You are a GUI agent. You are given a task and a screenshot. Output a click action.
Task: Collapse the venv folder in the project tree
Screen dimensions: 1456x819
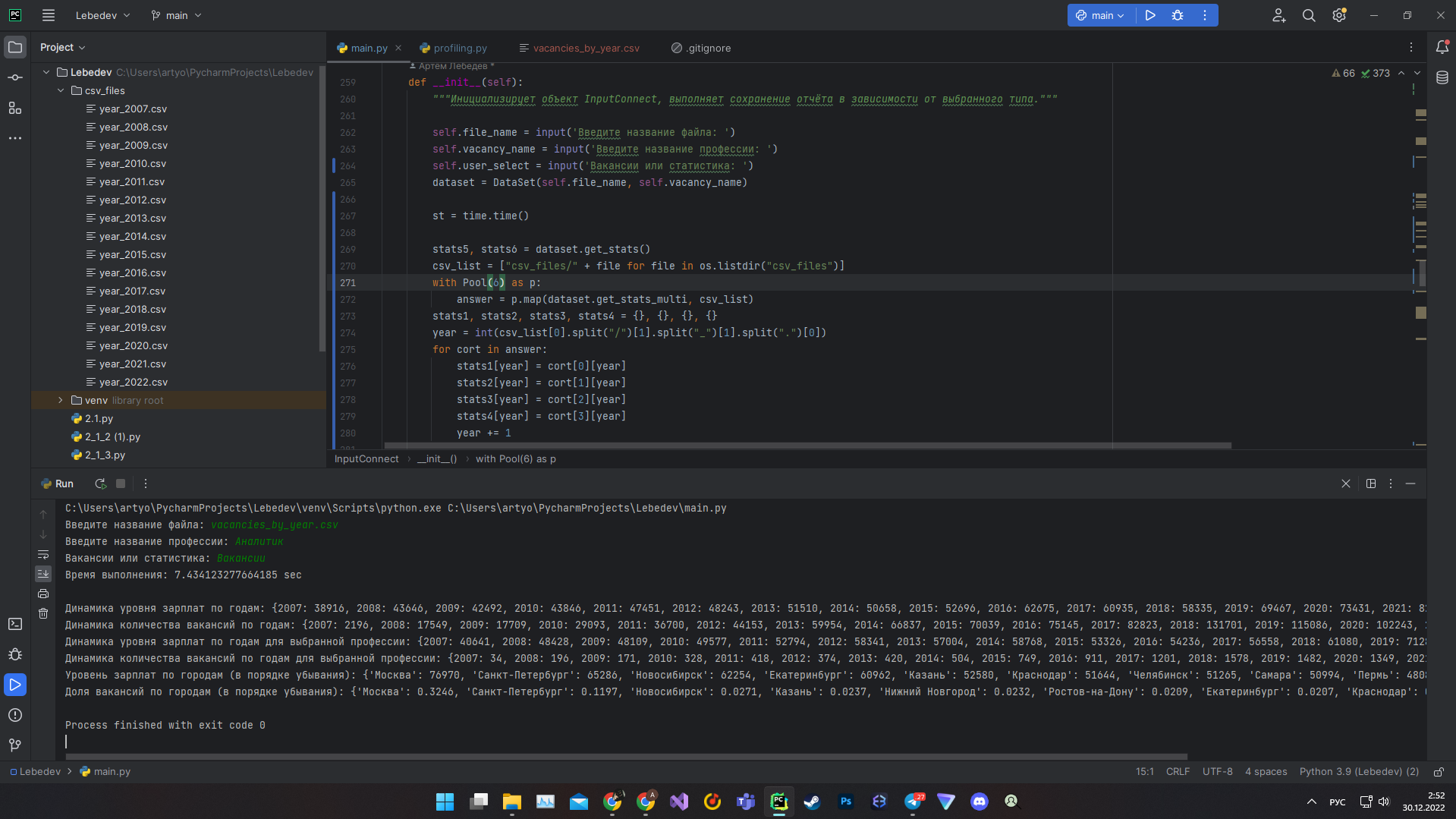61,400
